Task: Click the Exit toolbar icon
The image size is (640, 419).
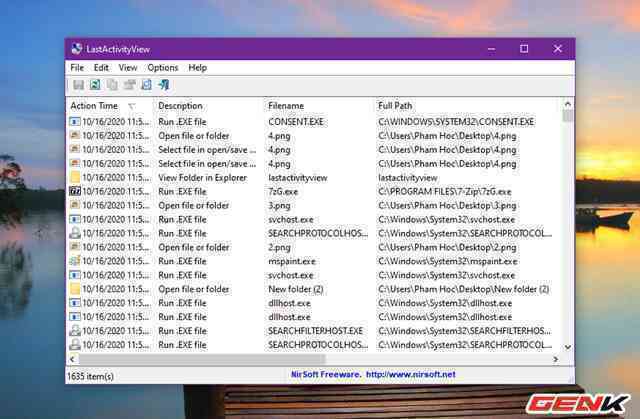Action: 164,85
